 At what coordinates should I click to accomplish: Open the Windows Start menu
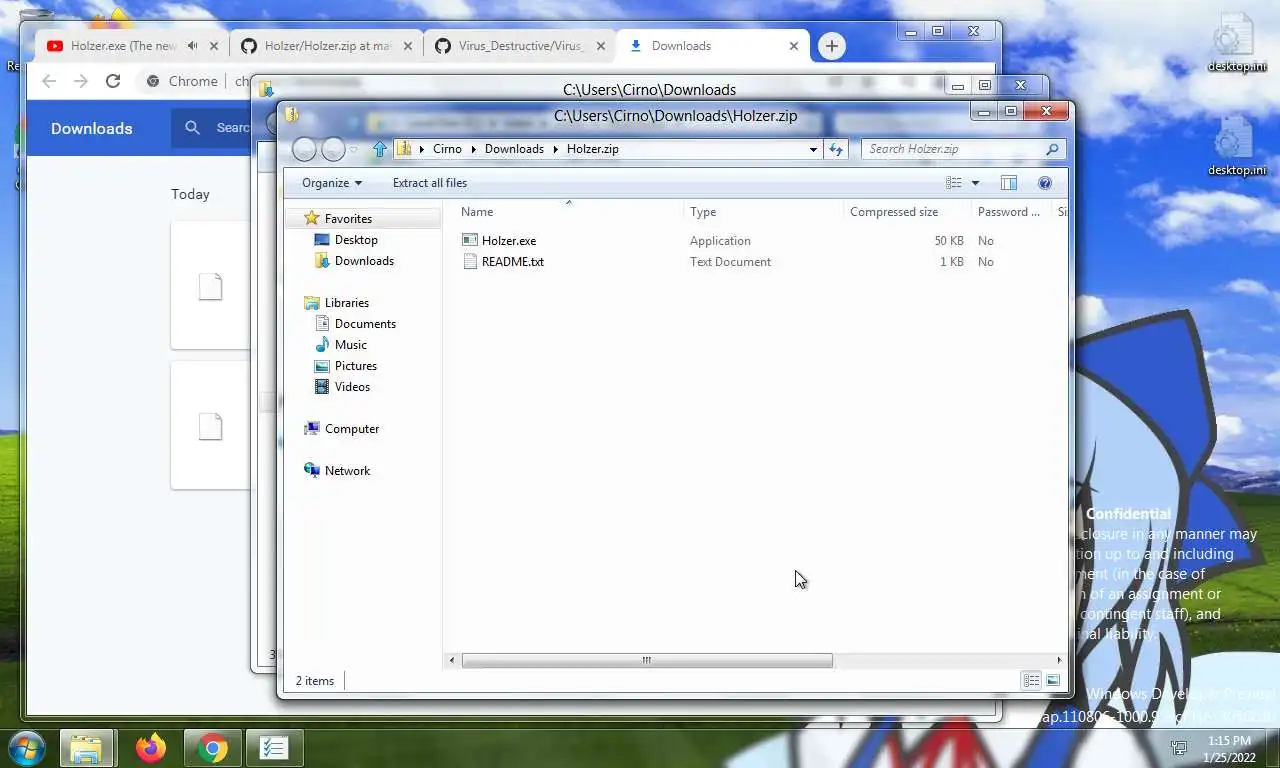[x=27, y=748]
